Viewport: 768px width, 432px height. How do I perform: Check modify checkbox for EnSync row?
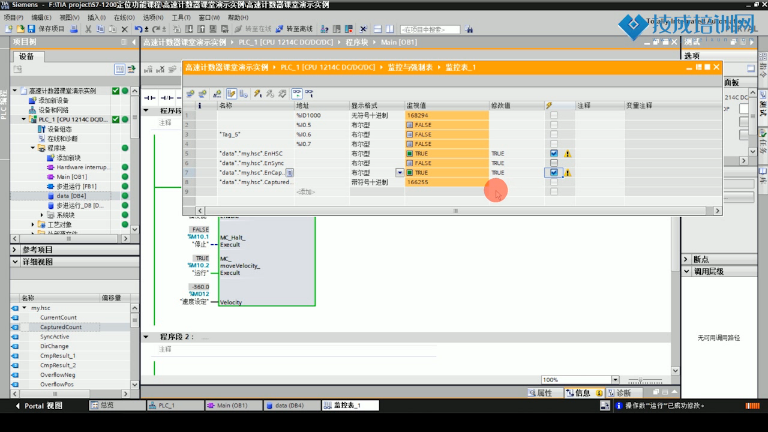point(554,163)
